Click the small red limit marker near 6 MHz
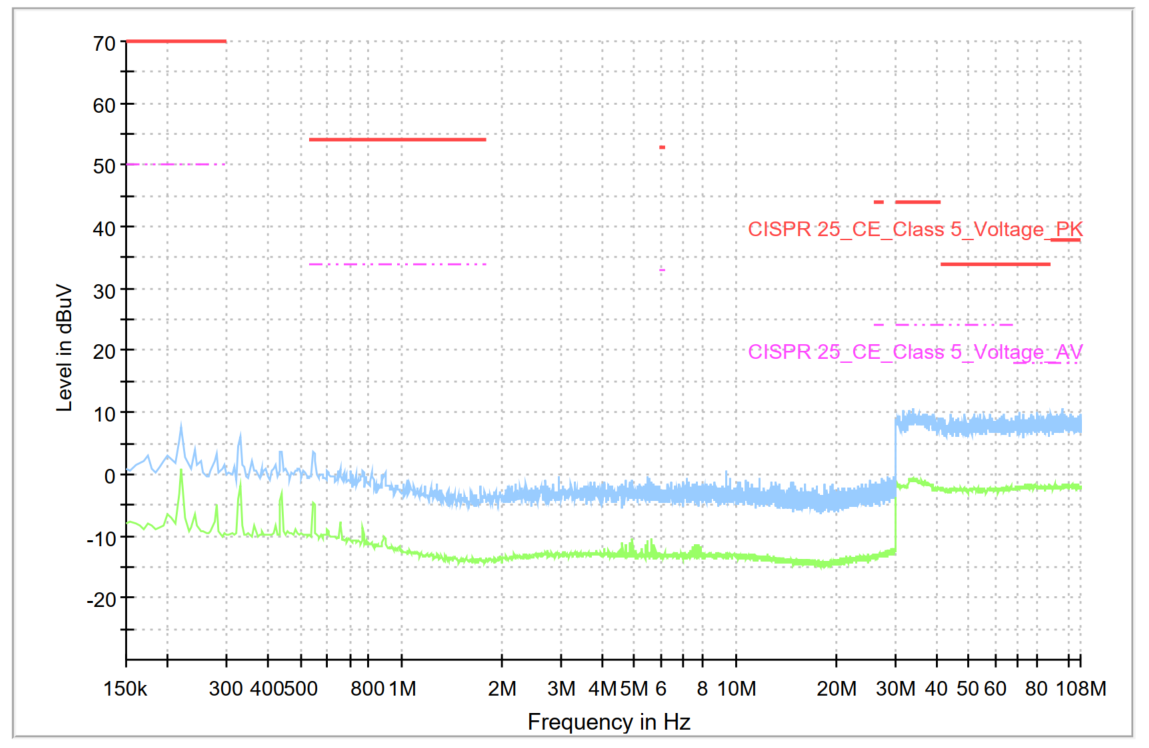Image resolution: width=1149 pixels, height=748 pixels. pyautogui.click(x=662, y=147)
